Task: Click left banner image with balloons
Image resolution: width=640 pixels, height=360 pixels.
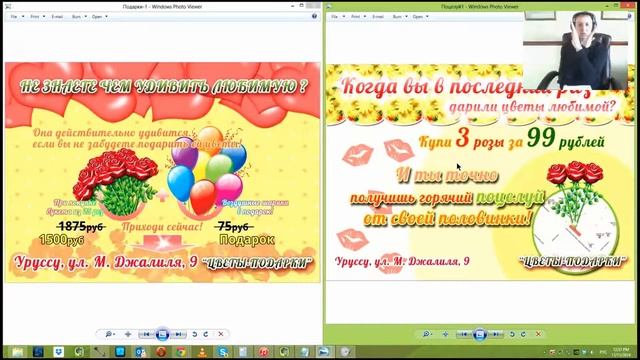Action: [x=162, y=172]
